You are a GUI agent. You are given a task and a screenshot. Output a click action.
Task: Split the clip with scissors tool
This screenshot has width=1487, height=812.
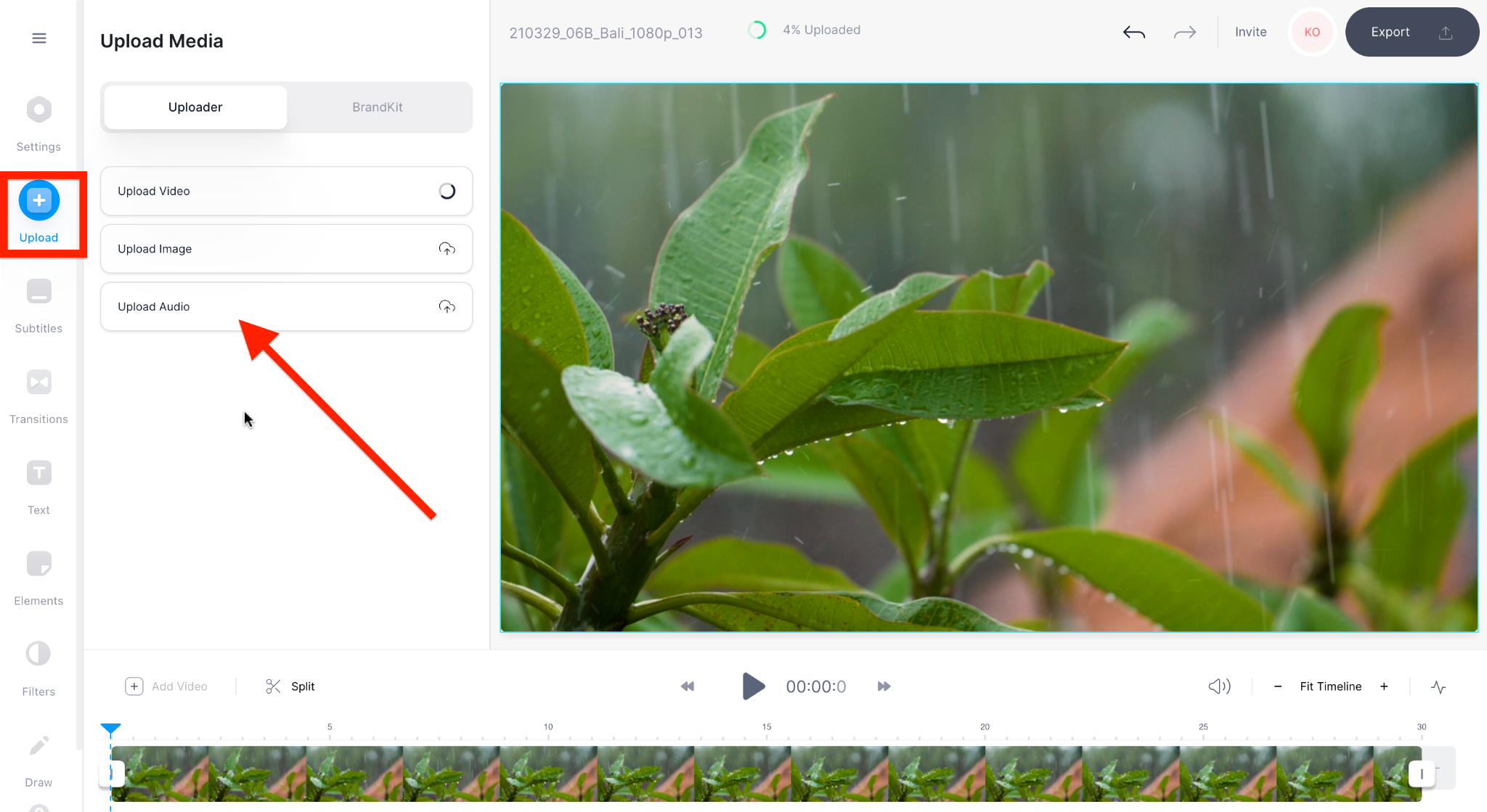290,686
